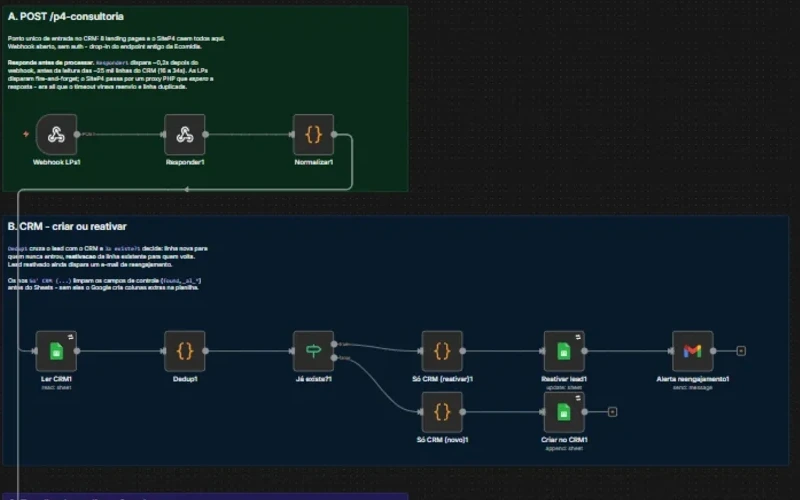Viewport: 800px width, 500px height.
Task: Click the lightning trigger icon beside Webhook LPs1
Action: (x=26, y=134)
